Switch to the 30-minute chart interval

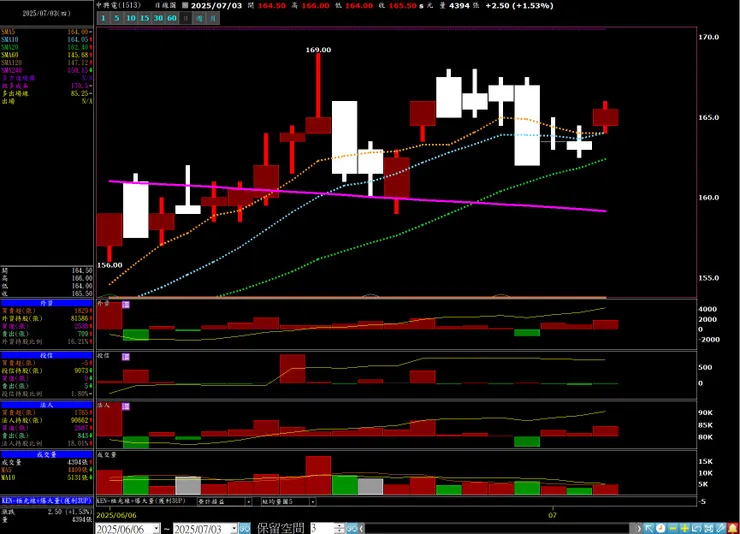point(158,18)
